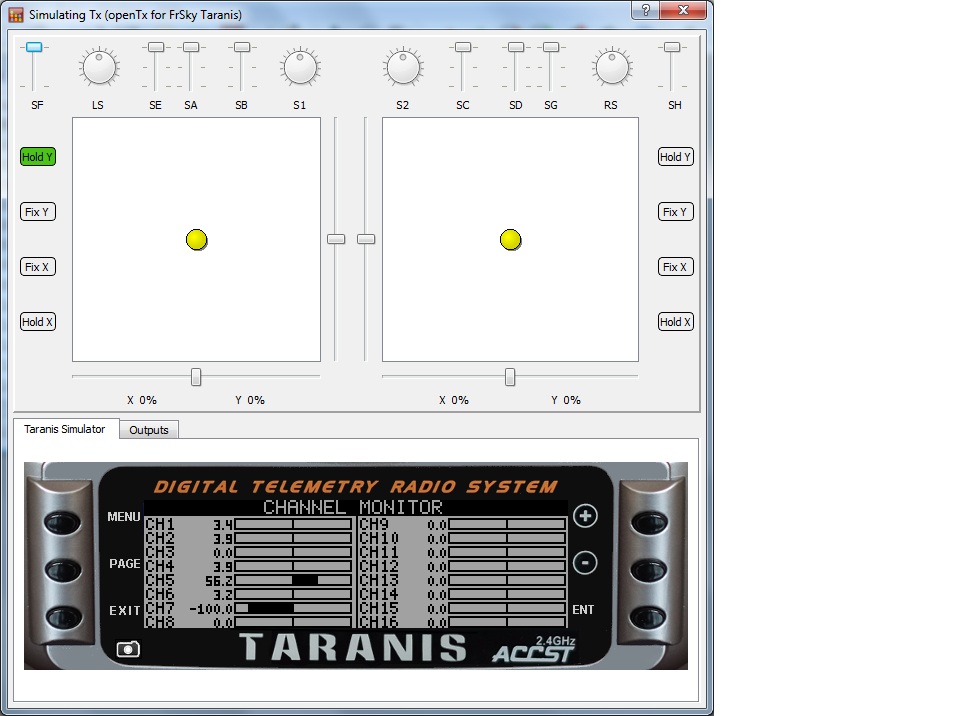
Task: Click the CH10 label on the LCD
Action: point(379,538)
